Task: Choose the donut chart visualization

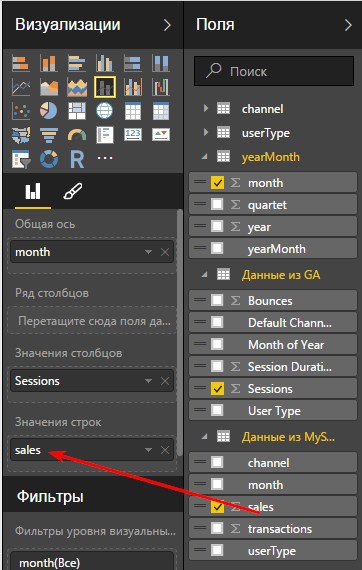Action: (49, 158)
